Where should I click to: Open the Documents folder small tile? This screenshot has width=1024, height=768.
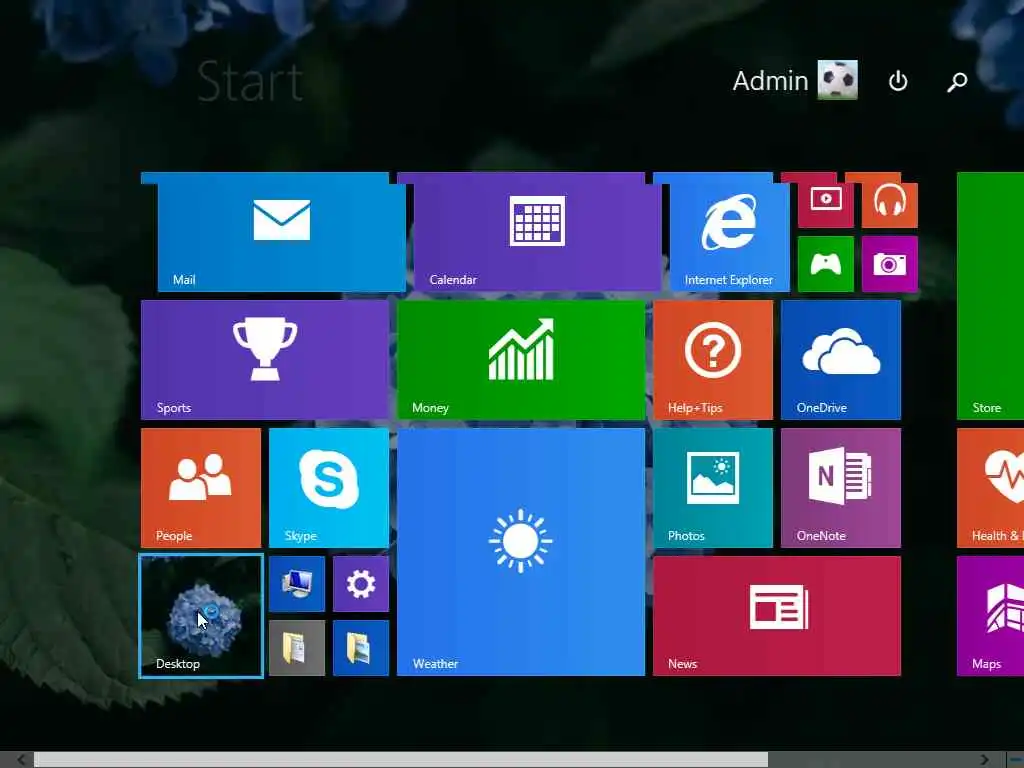tap(296, 648)
